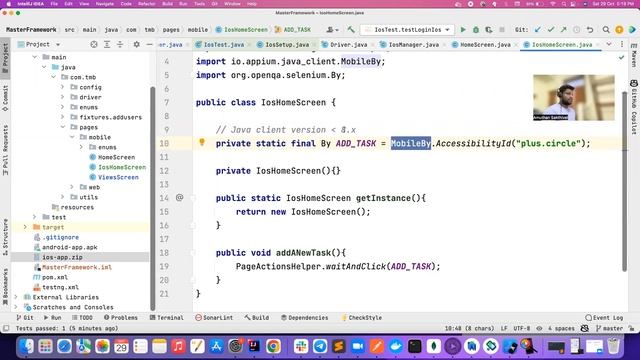This screenshot has width=640, height=360.
Task: Select android-app.apk file
Action: tap(69, 247)
